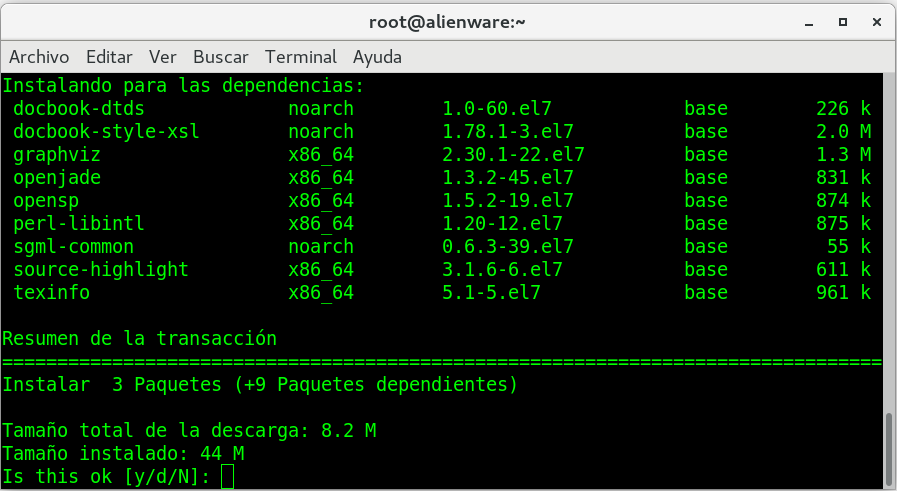Maximize the terminal window

843,21
